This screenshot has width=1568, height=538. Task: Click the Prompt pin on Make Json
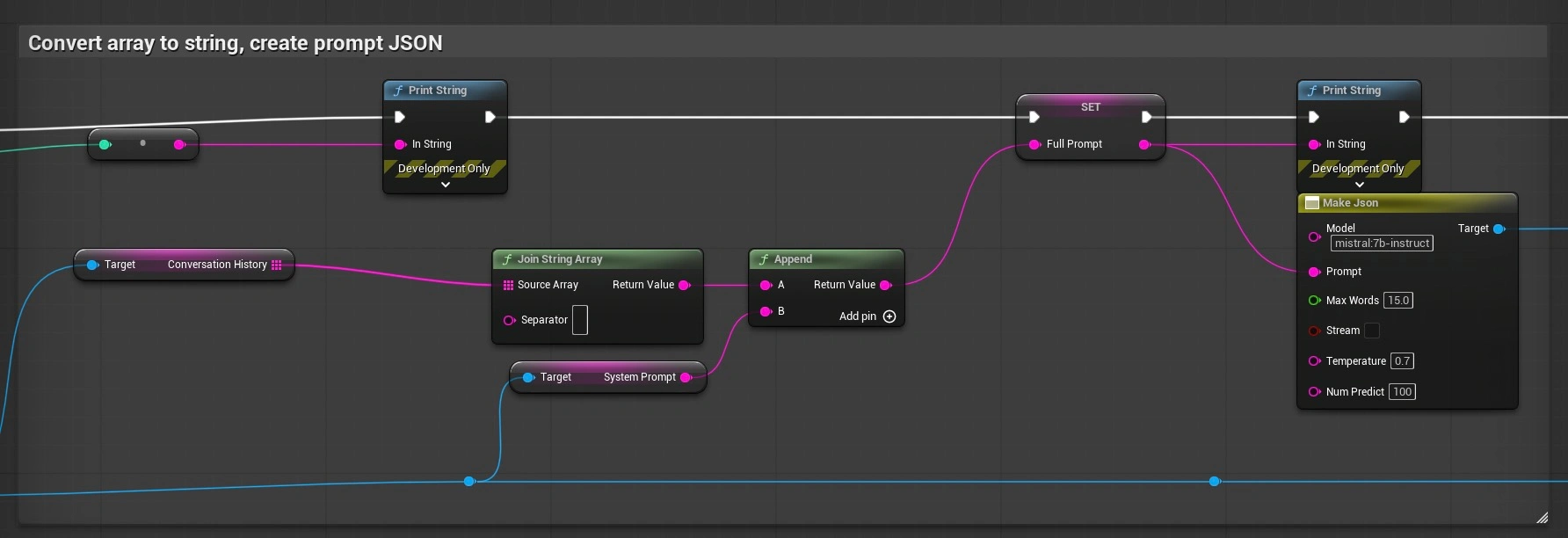click(x=1315, y=272)
